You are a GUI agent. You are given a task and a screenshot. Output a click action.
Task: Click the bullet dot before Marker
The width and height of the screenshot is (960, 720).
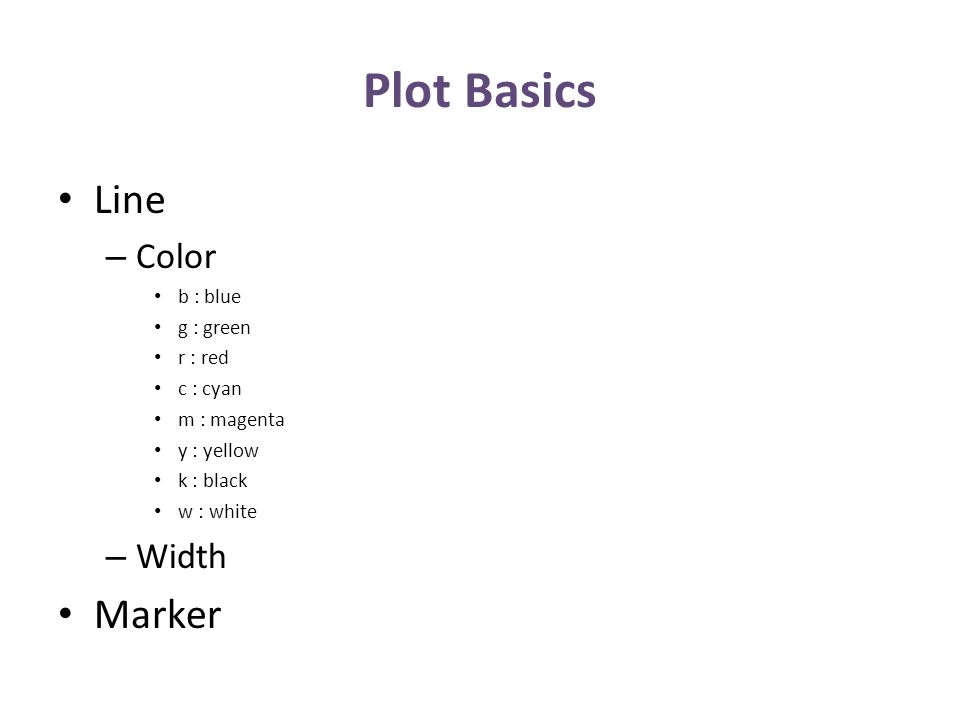click(x=66, y=613)
